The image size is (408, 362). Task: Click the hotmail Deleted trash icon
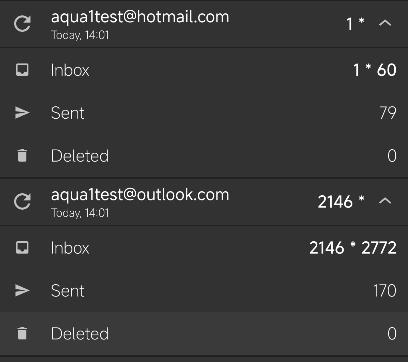point(22,156)
